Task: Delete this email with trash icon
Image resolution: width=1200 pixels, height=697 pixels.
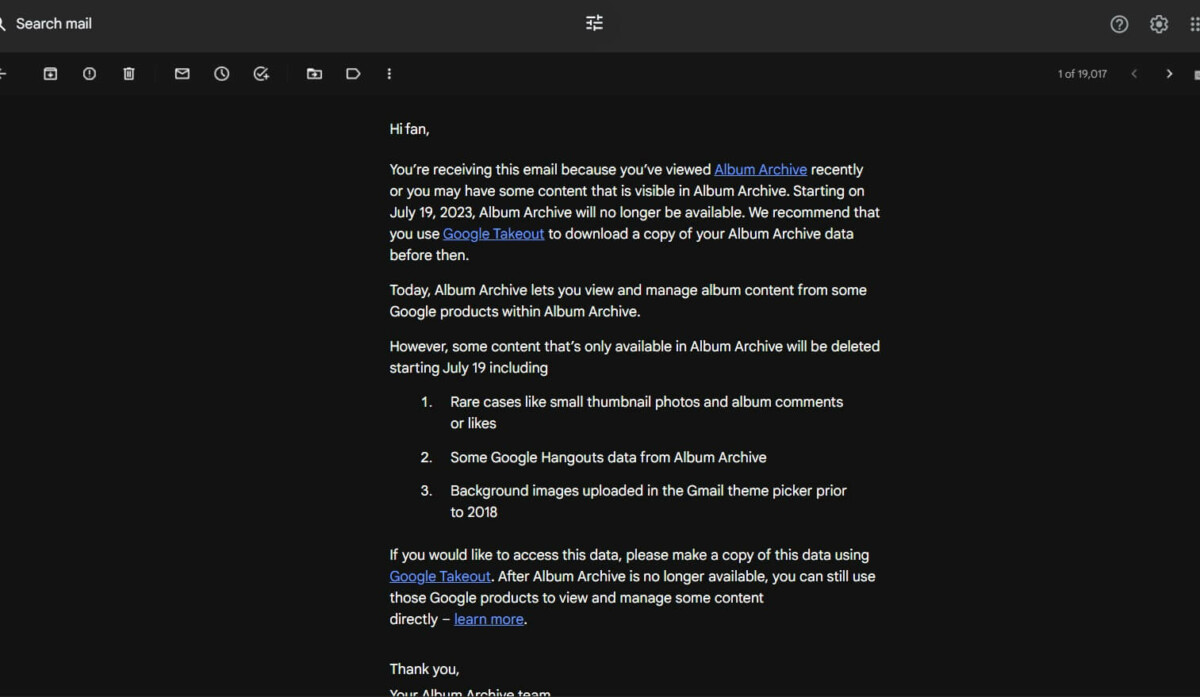Action: tap(129, 74)
